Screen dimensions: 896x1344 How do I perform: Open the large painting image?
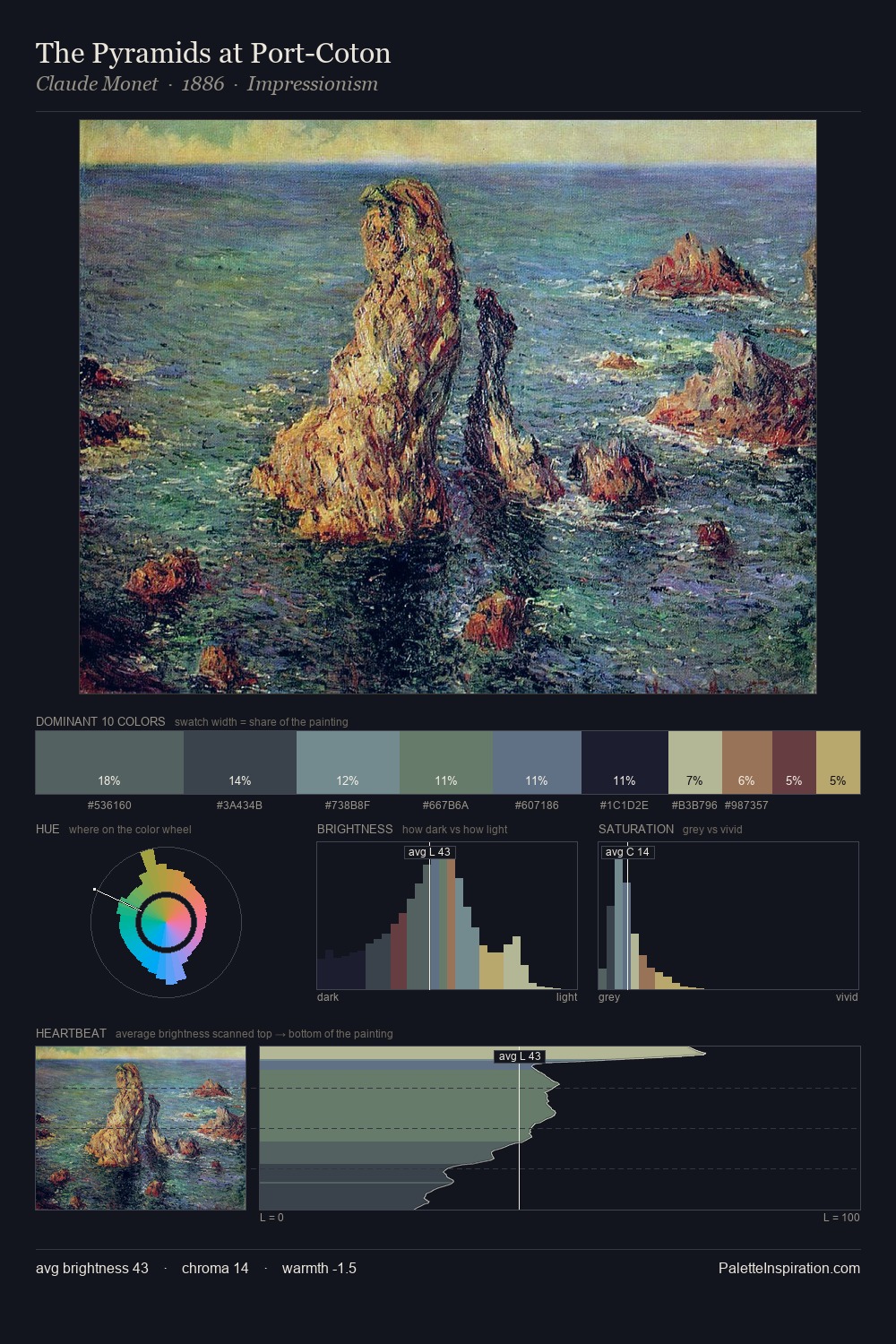click(x=448, y=407)
